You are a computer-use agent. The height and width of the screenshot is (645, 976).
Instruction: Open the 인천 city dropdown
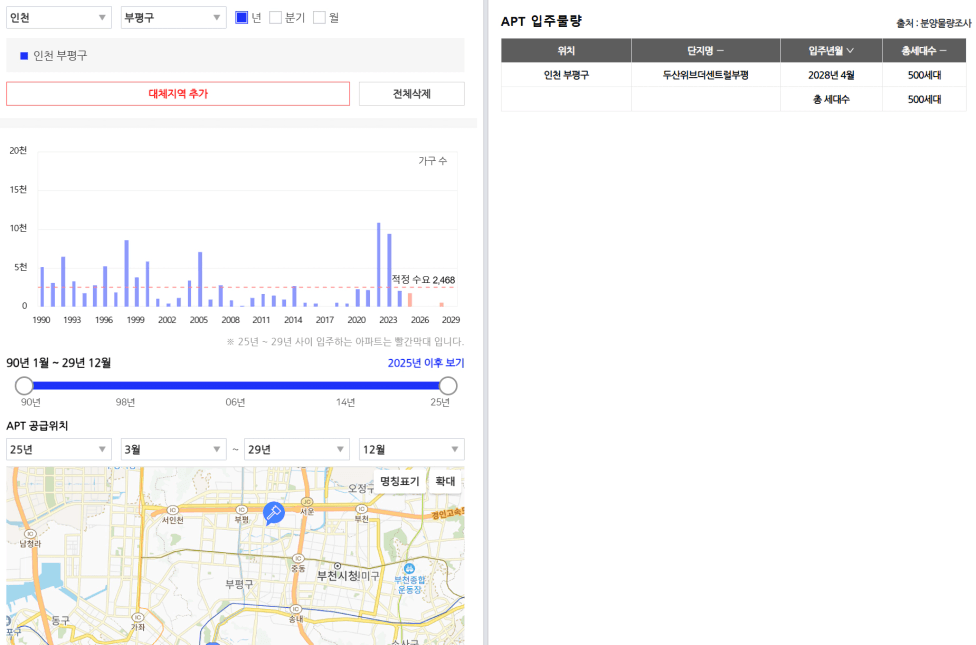59,18
